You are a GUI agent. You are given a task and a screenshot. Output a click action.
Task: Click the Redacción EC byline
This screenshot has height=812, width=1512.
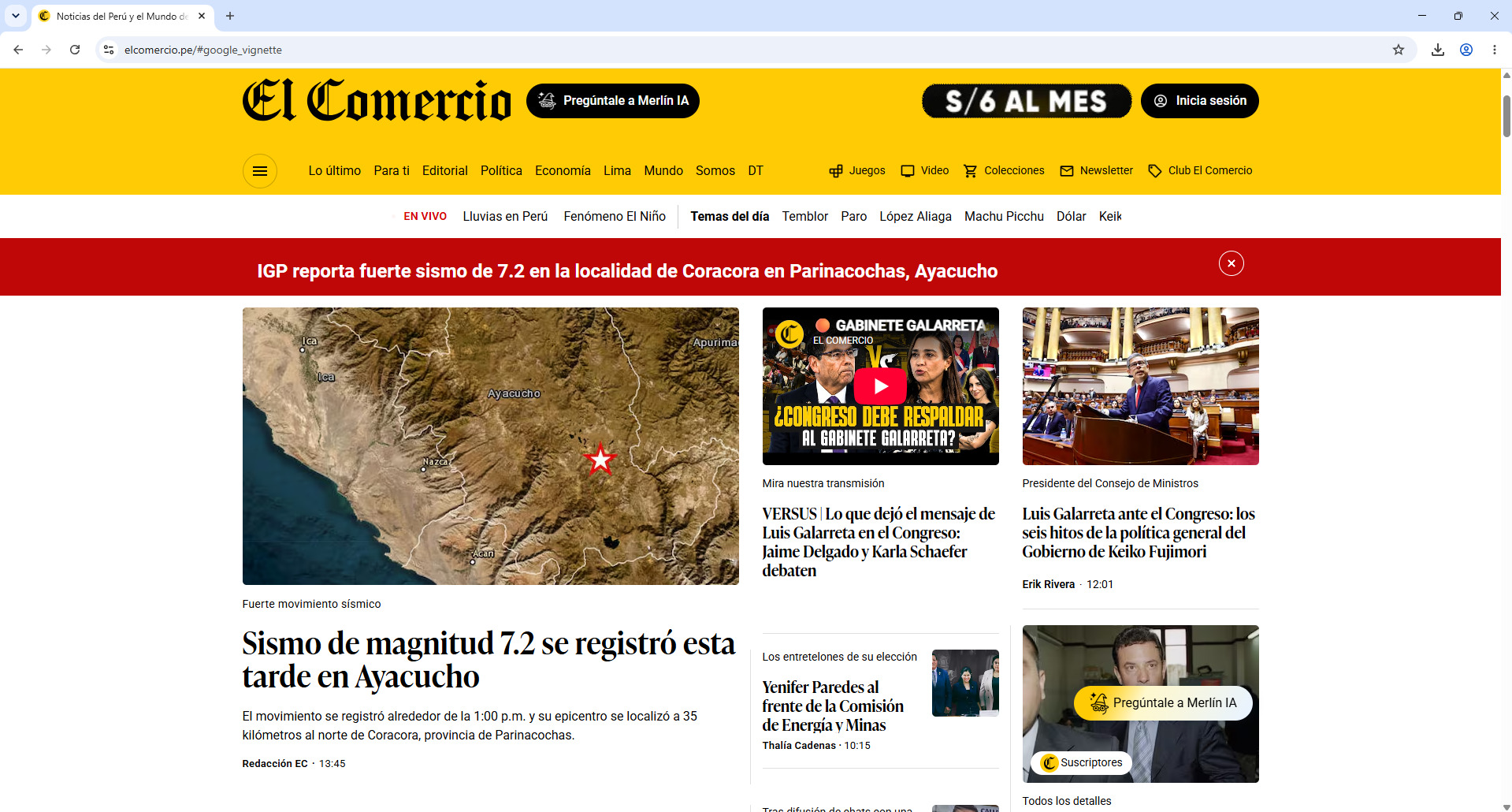275,764
